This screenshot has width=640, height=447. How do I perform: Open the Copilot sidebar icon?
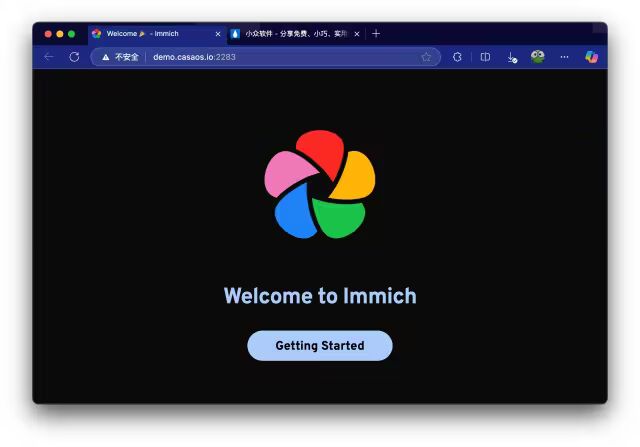click(591, 57)
